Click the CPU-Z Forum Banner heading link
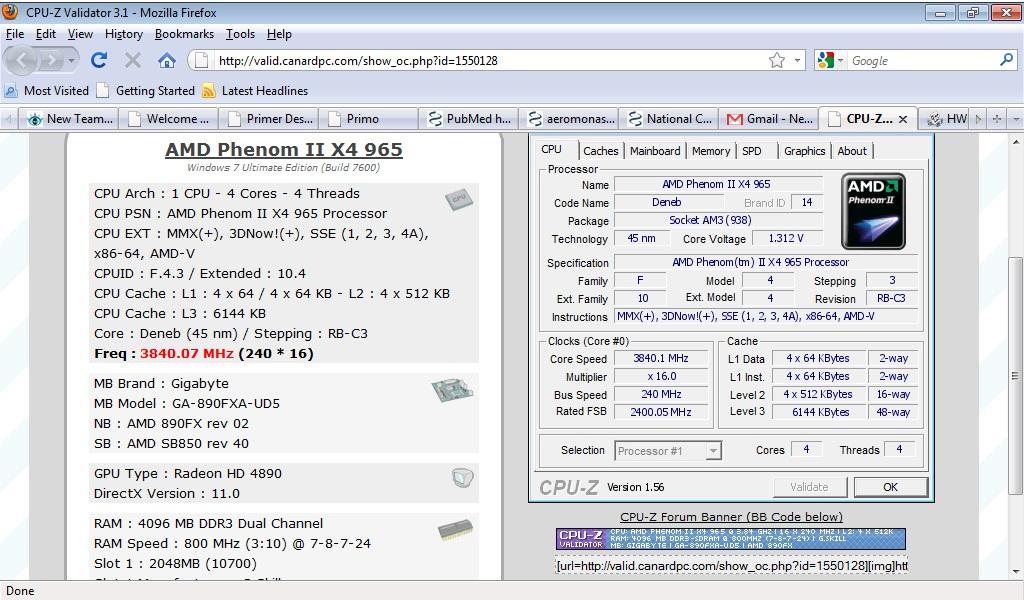1024x600 pixels. click(731, 517)
